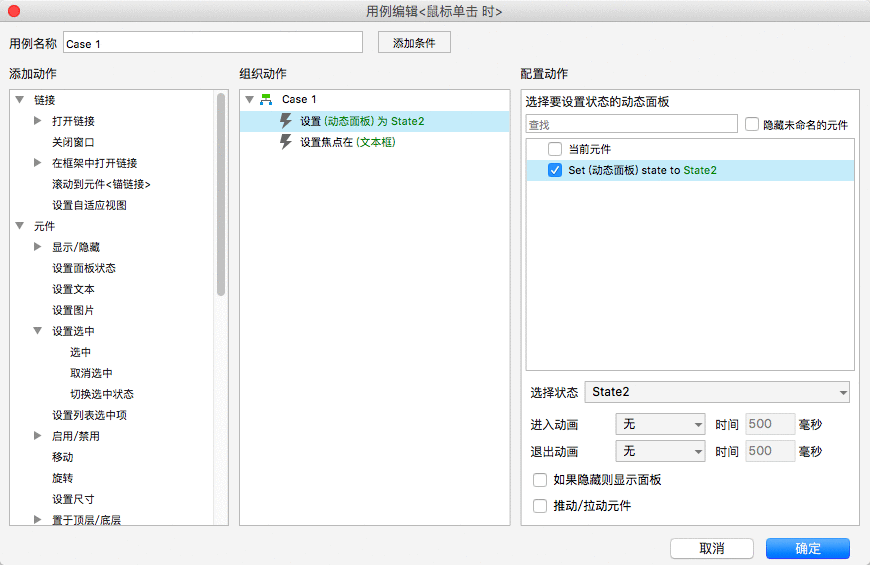This screenshot has width=870, height=565.
Task: Confirm with the 确定 button
Action: click(808, 548)
